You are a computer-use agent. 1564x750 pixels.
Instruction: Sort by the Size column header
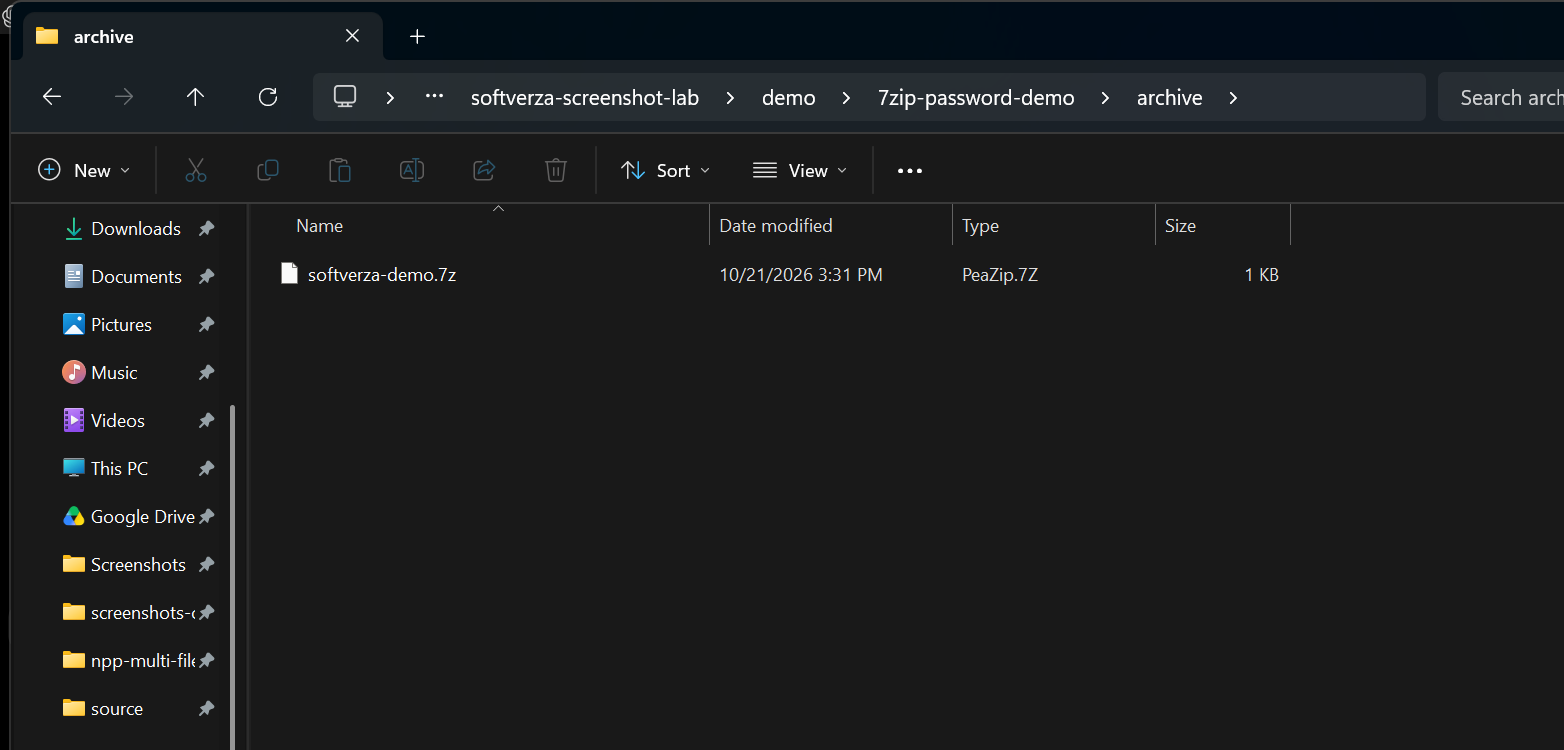pos(1180,226)
